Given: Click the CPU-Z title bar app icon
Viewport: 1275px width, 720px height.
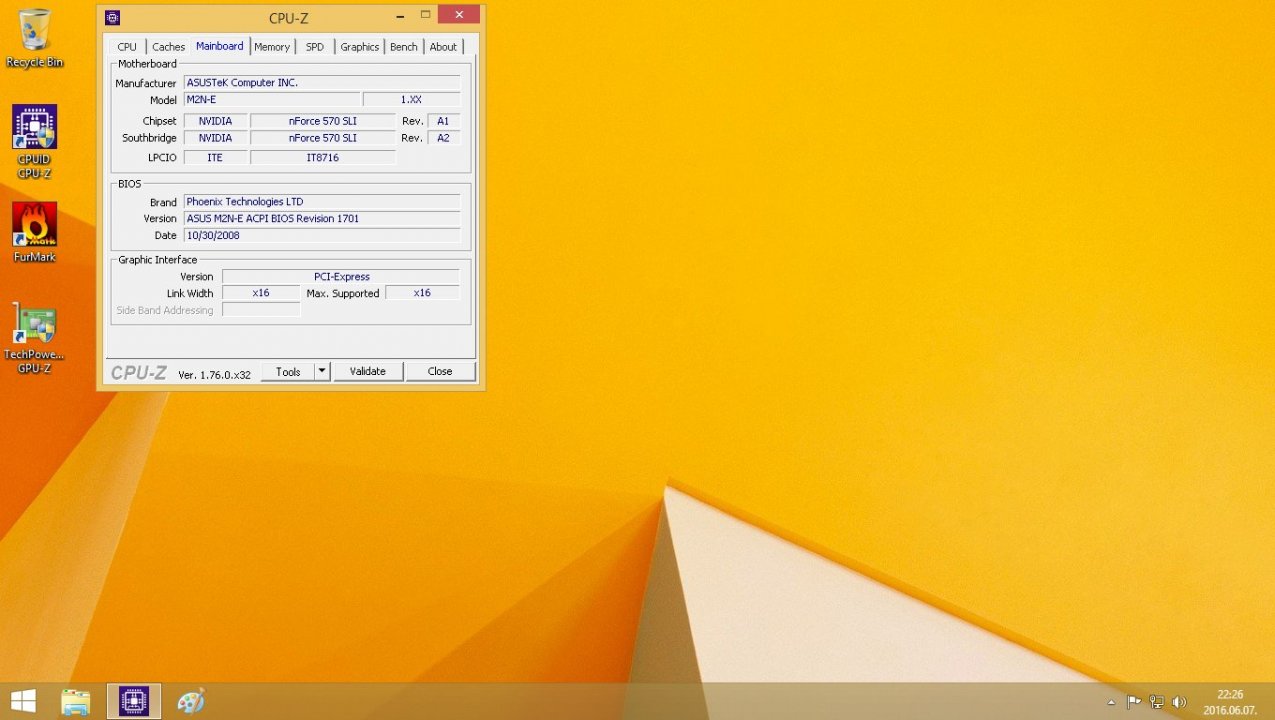Looking at the screenshot, I should point(112,17).
